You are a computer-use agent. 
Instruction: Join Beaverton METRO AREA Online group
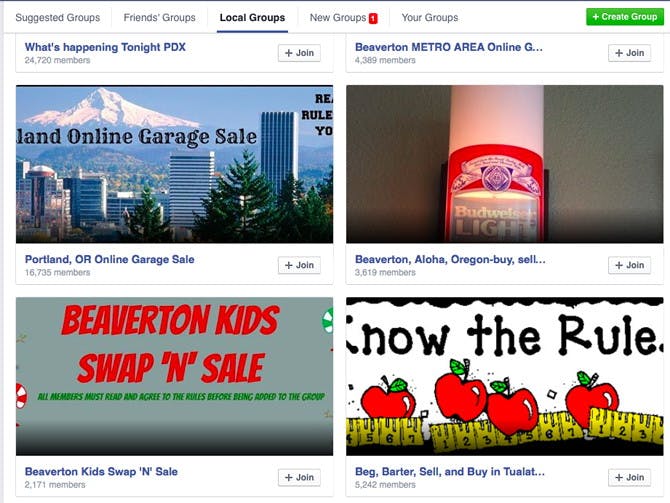pyautogui.click(x=629, y=53)
